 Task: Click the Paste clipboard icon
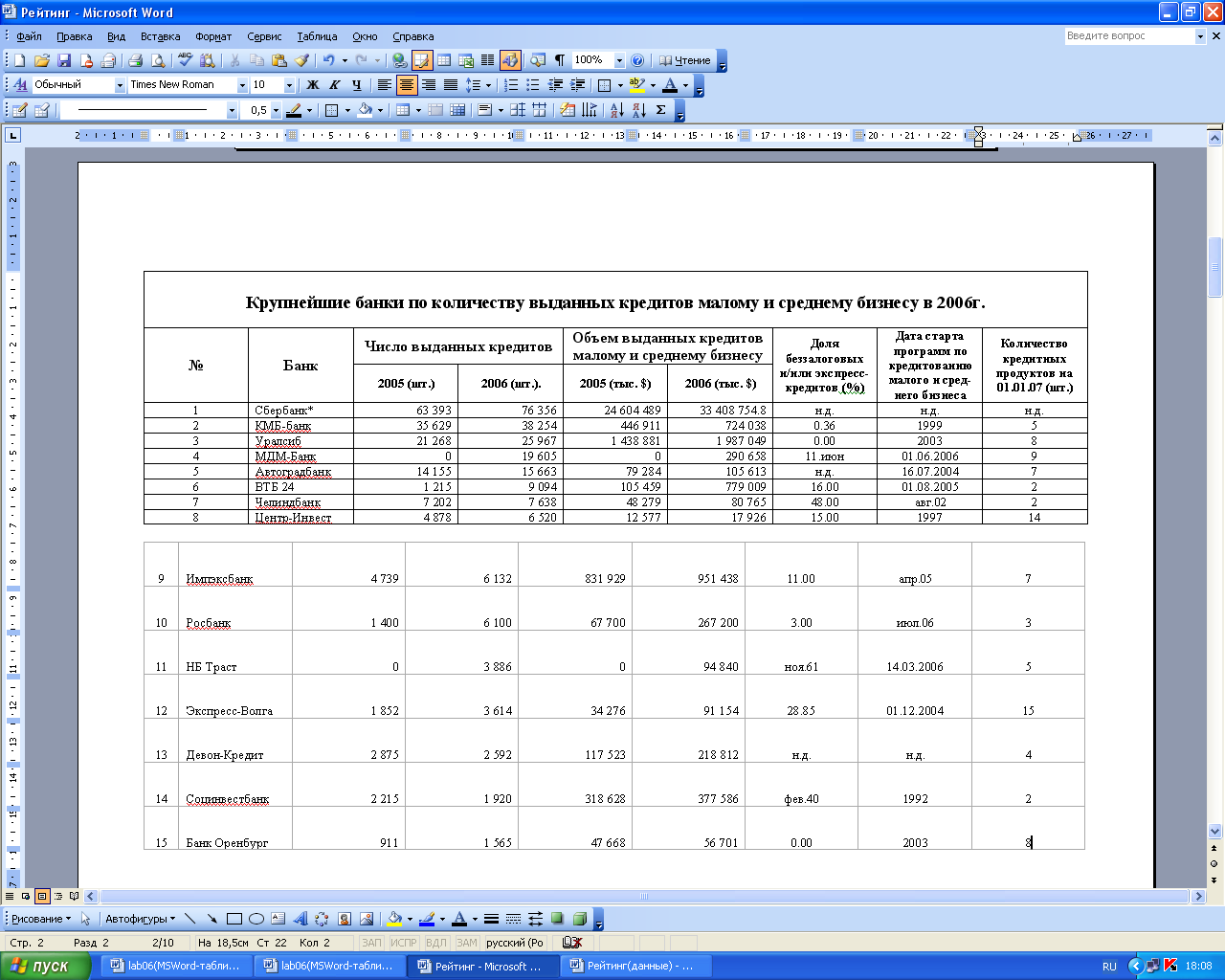(278, 60)
